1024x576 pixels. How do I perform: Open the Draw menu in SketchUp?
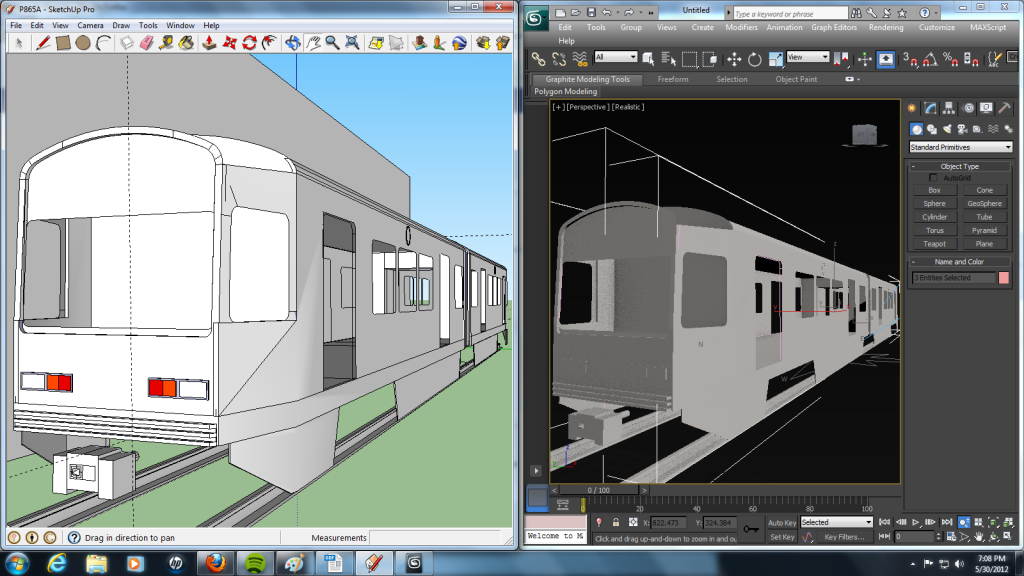click(121, 25)
